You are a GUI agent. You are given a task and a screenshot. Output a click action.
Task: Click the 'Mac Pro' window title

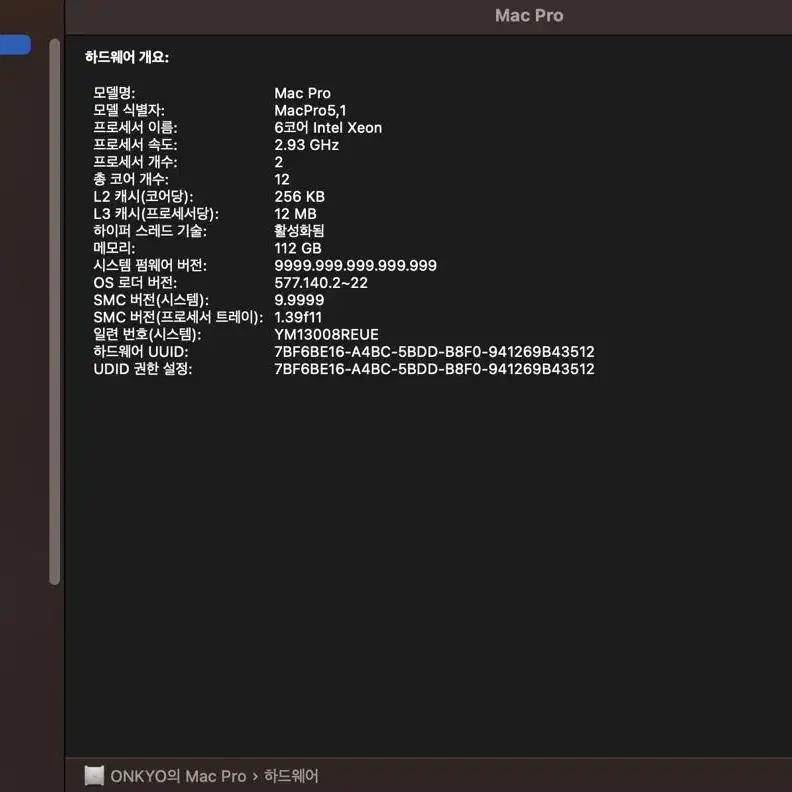[529, 16]
